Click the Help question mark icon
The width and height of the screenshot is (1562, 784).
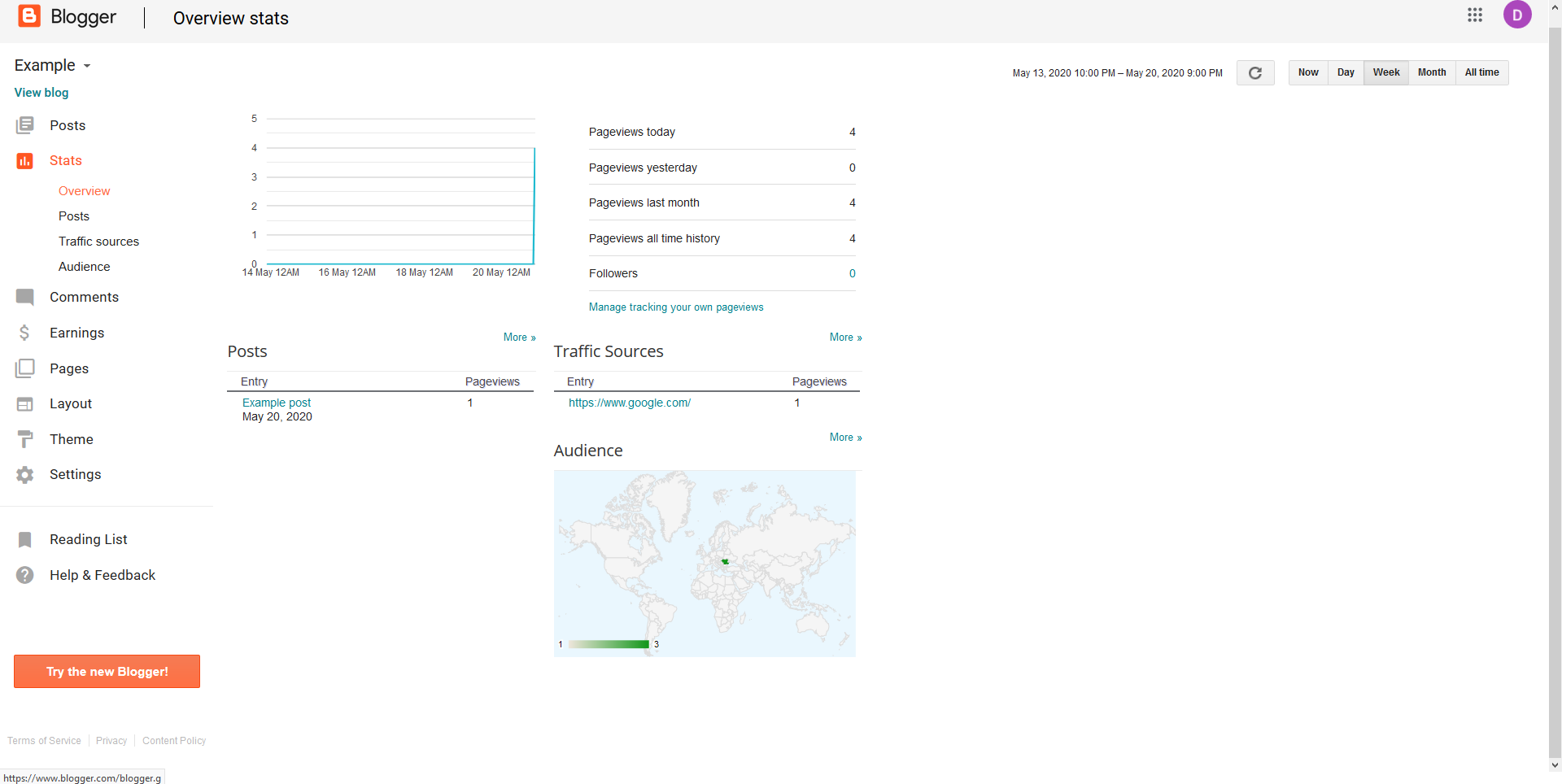(x=25, y=575)
